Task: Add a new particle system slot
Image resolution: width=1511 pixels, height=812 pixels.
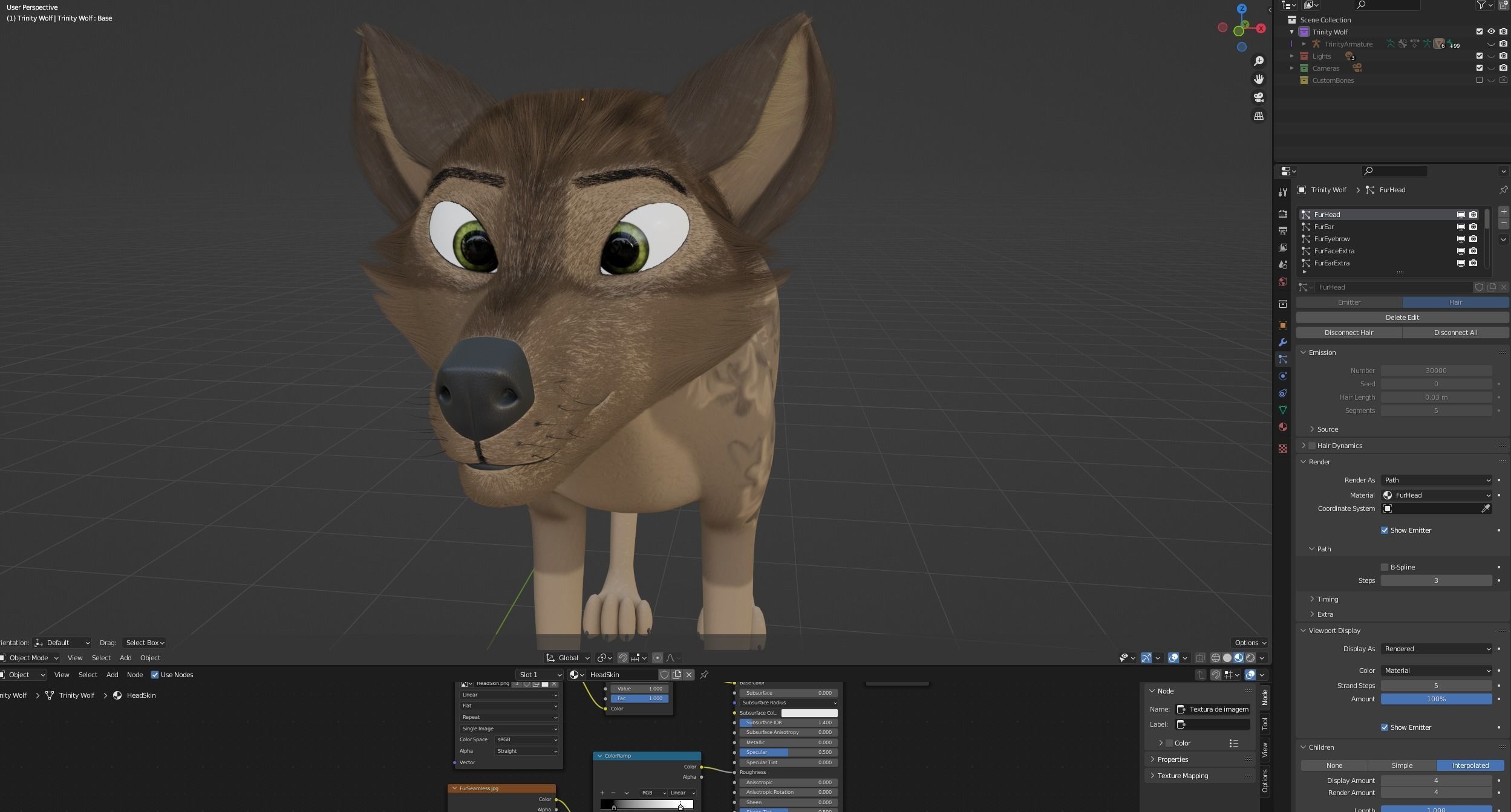Action: tap(1504, 212)
